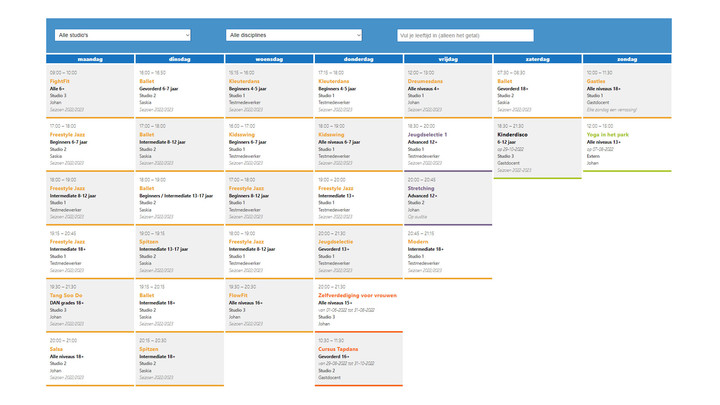720x405 pixels.
Task: Open donderdag Freestyle Jazz Intermediate 13+
Action: coord(359,198)
